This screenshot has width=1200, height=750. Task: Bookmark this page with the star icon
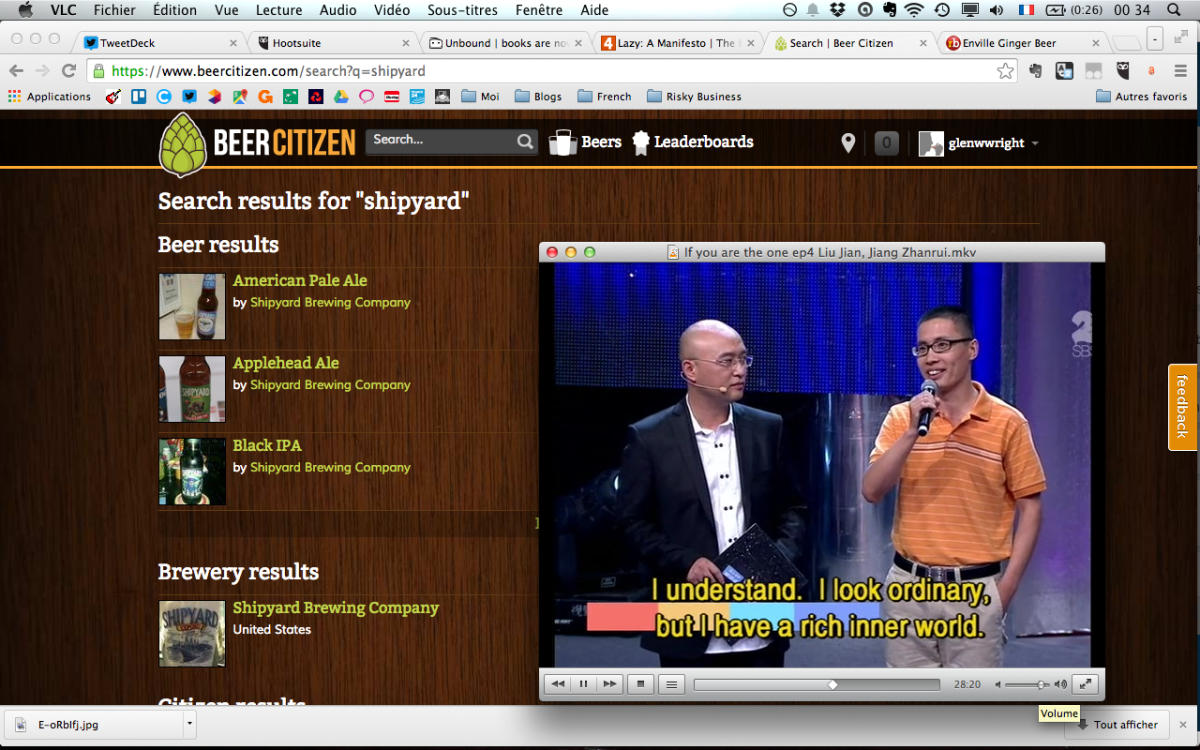point(1005,71)
